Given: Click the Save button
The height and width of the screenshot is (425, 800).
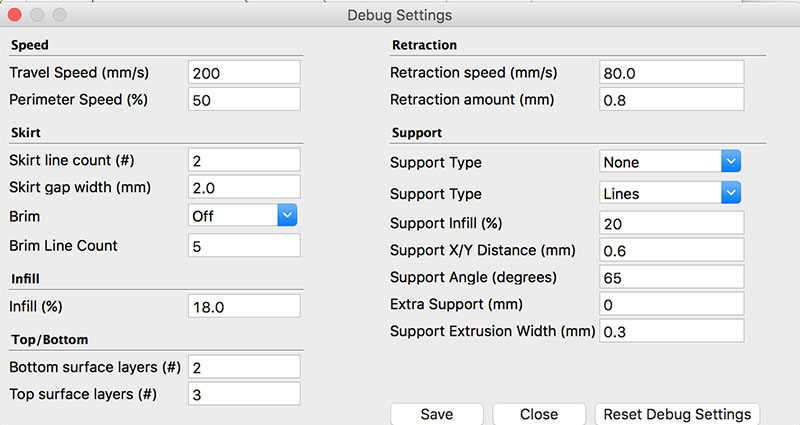Looking at the screenshot, I should coord(436,414).
